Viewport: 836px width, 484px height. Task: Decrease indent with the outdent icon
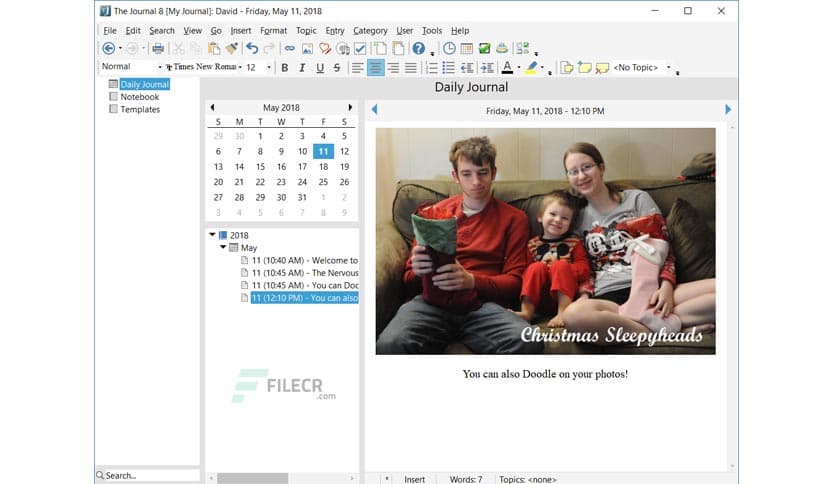tap(467, 68)
